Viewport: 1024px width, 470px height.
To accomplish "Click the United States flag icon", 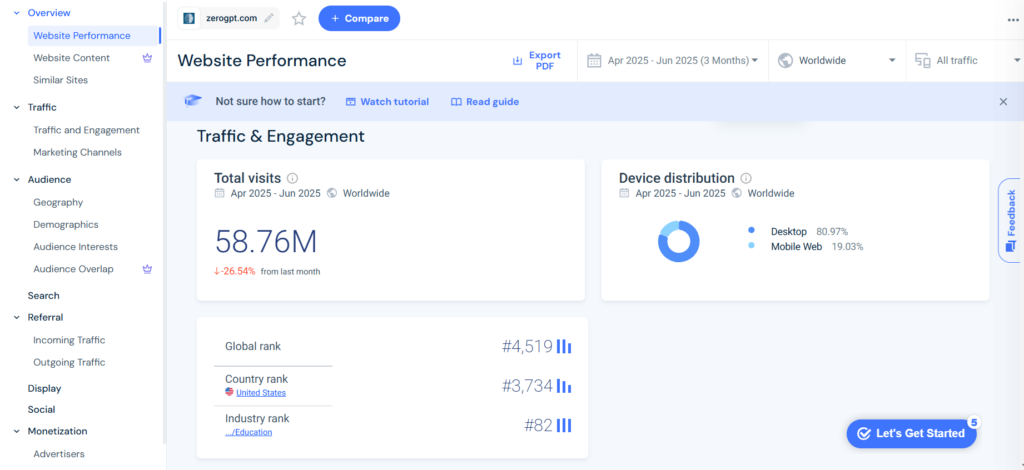I will [229, 392].
